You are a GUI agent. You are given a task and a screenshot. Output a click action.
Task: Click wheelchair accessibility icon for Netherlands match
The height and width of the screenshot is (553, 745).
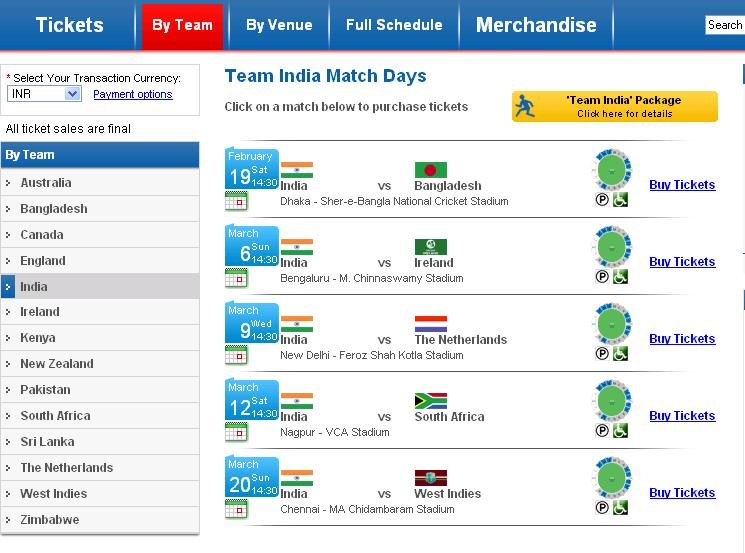click(x=620, y=354)
